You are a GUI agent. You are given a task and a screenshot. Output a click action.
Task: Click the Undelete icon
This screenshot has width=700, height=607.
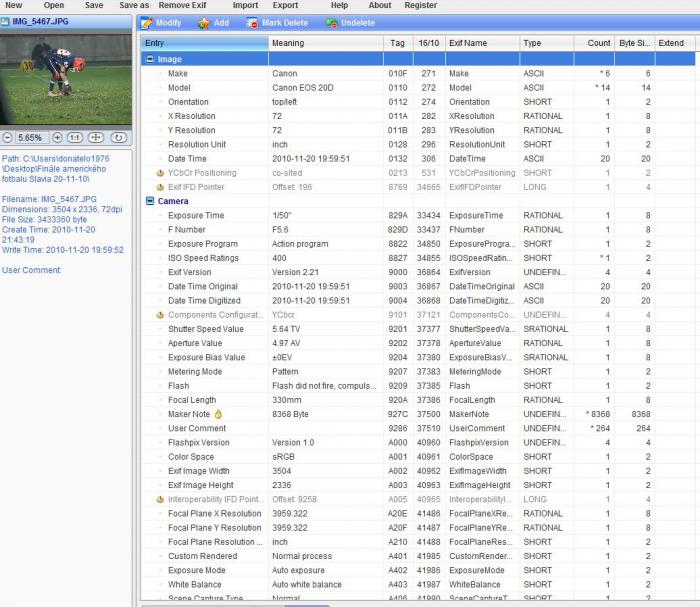click(x=331, y=23)
